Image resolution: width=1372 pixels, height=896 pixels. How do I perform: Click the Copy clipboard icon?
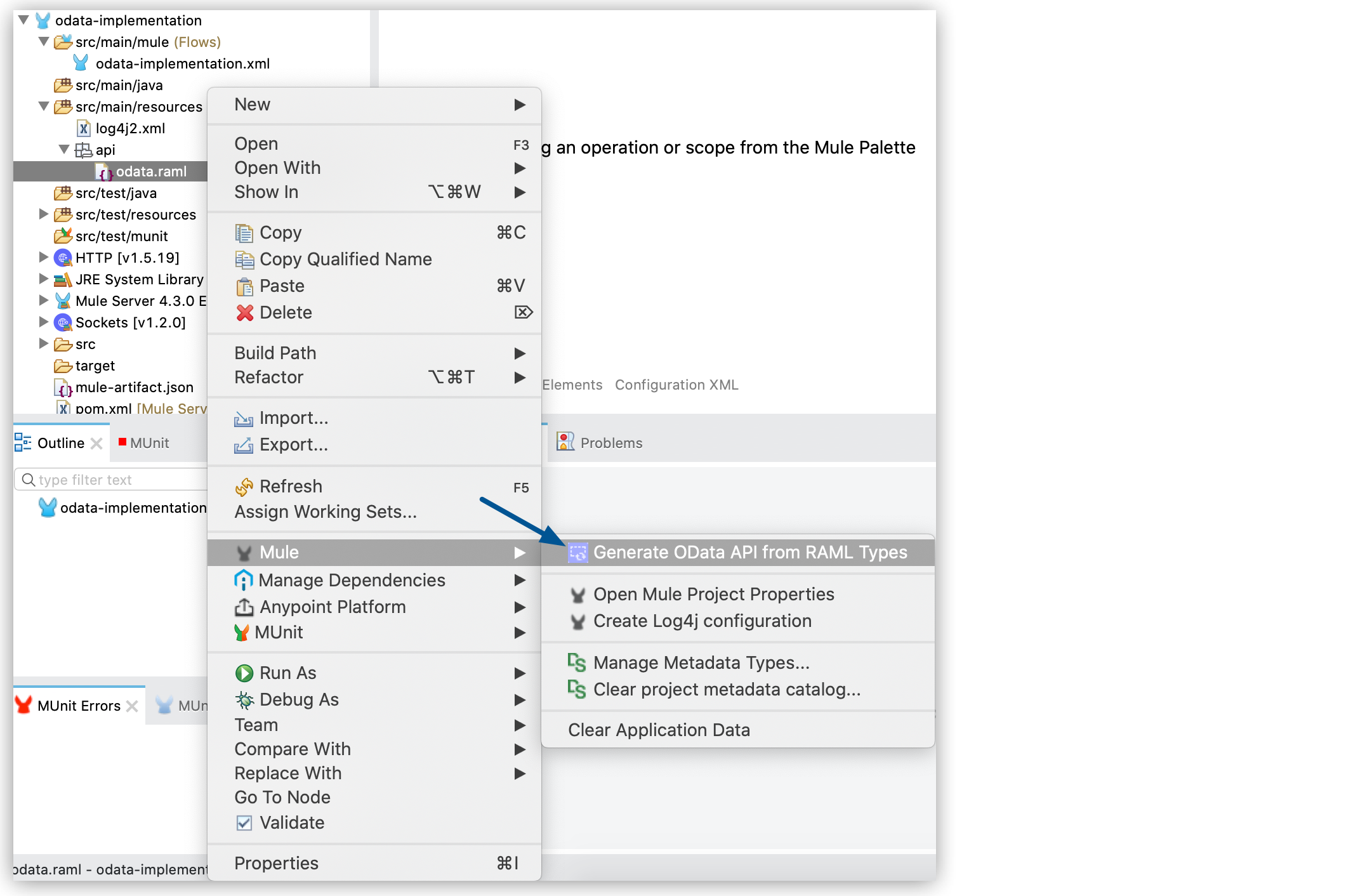tap(244, 232)
